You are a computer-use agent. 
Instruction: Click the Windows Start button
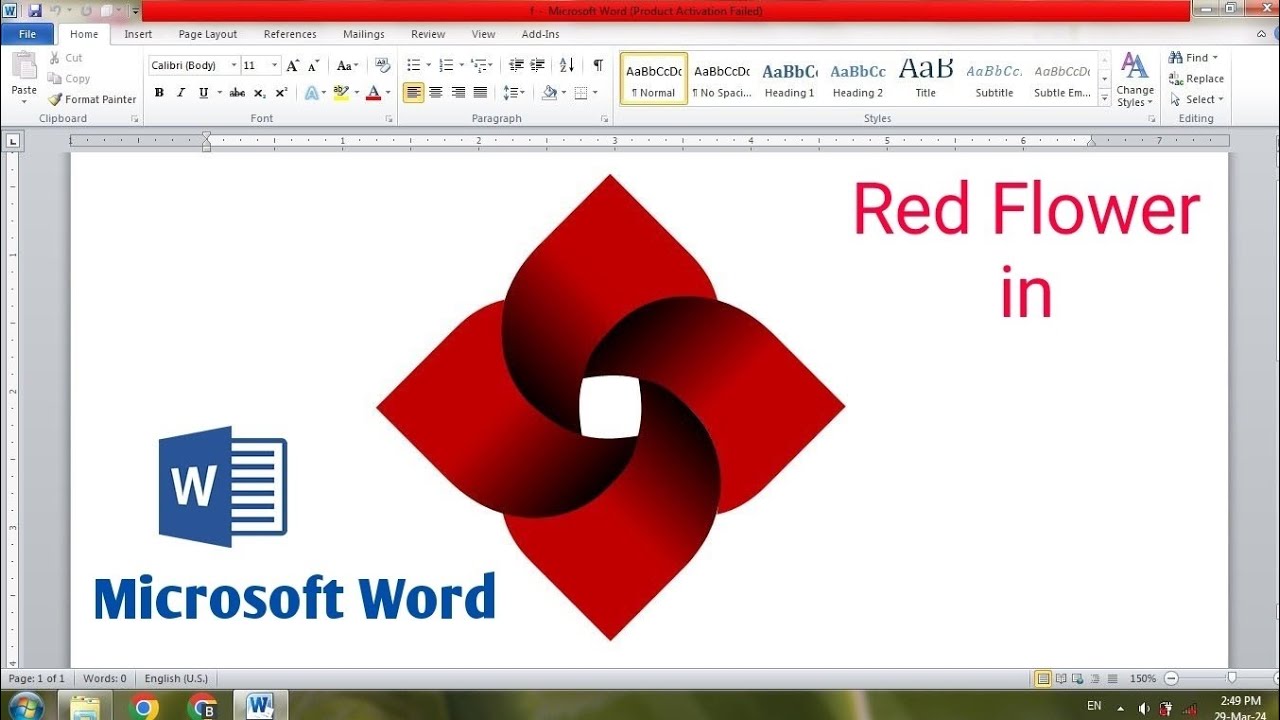pyautogui.click(x=25, y=706)
